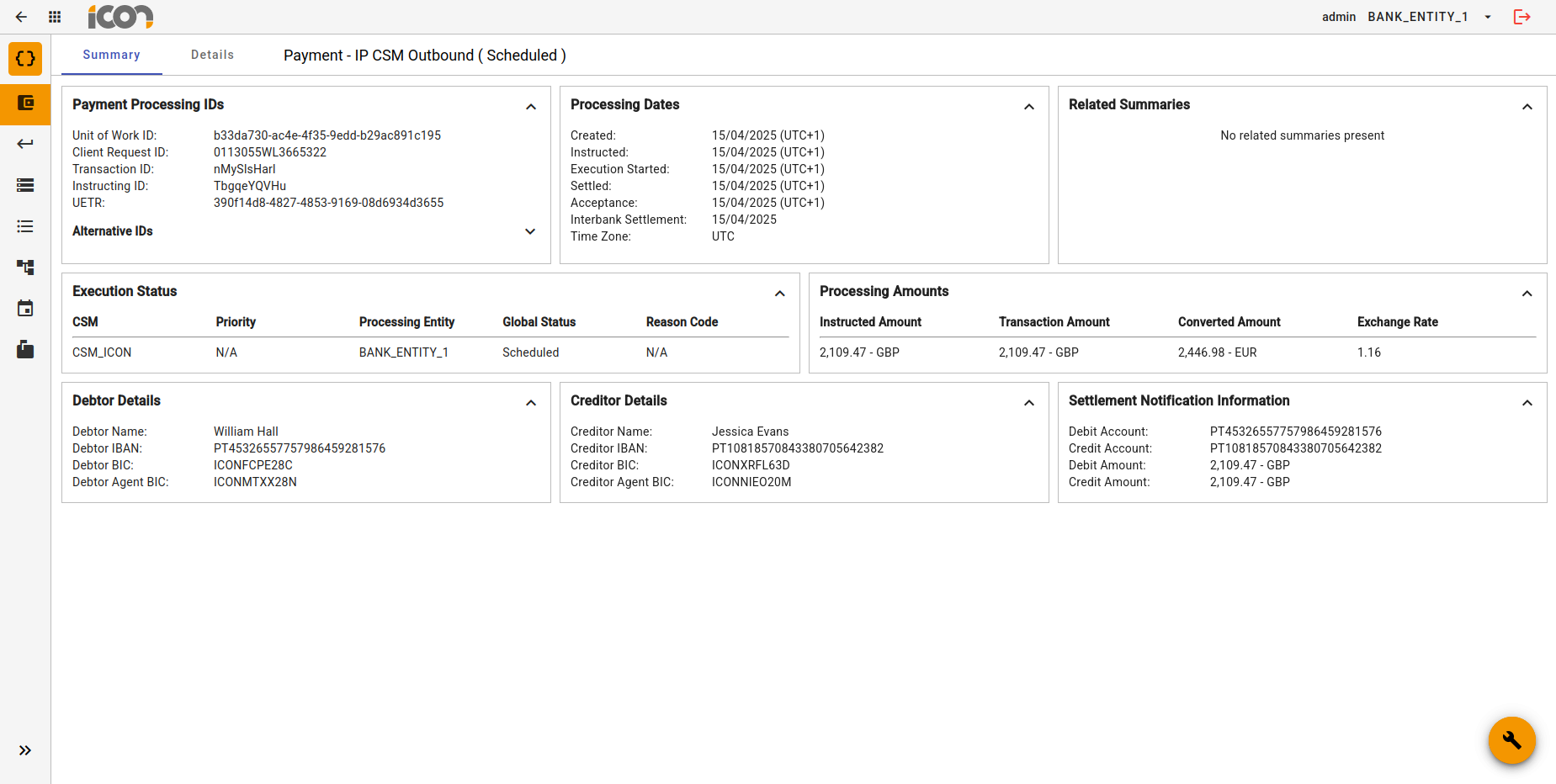
Task: Open the curly braces sidebar icon
Action: [25, 59]
